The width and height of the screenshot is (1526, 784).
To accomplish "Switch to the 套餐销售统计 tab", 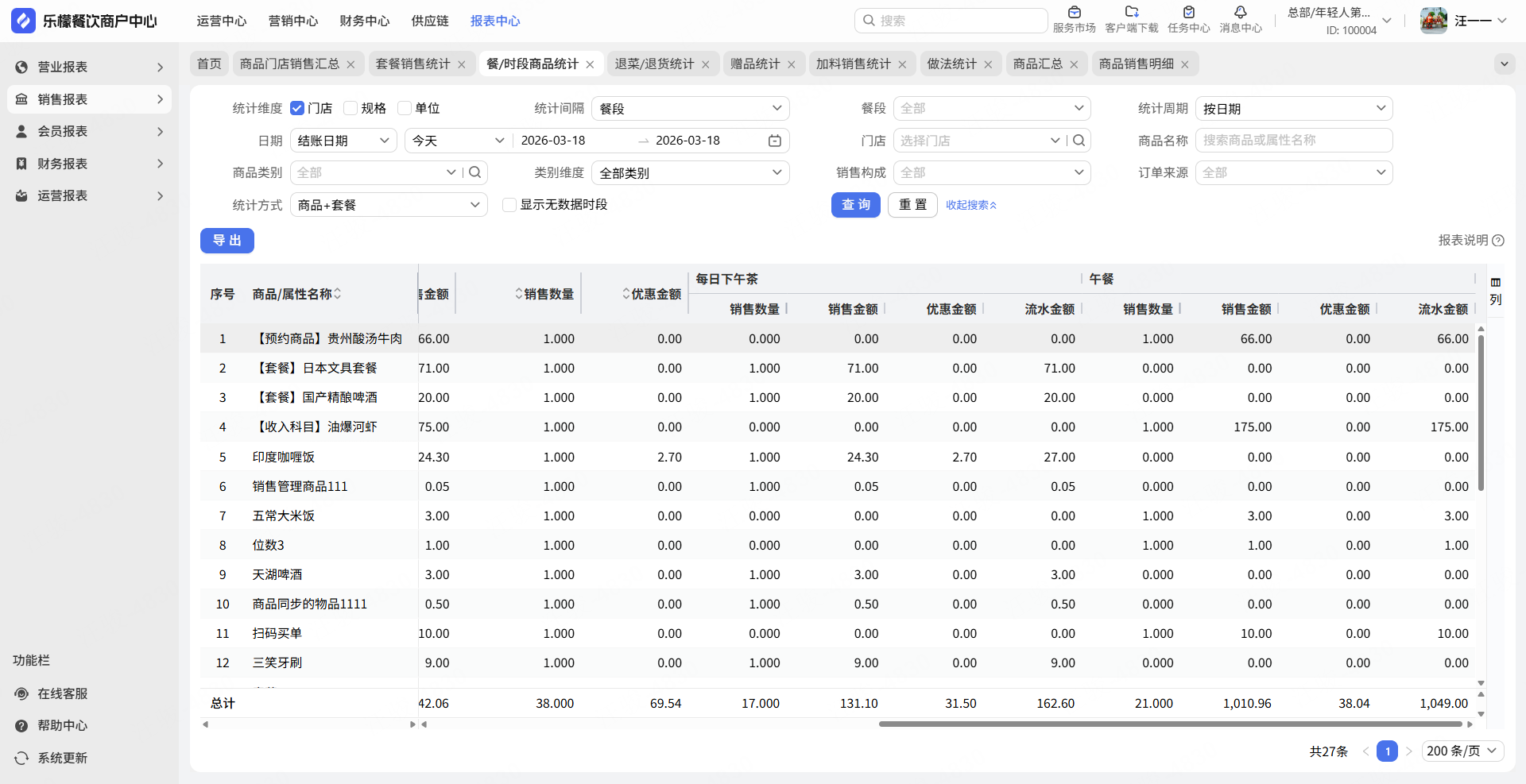I will click(x=412, y=64).
